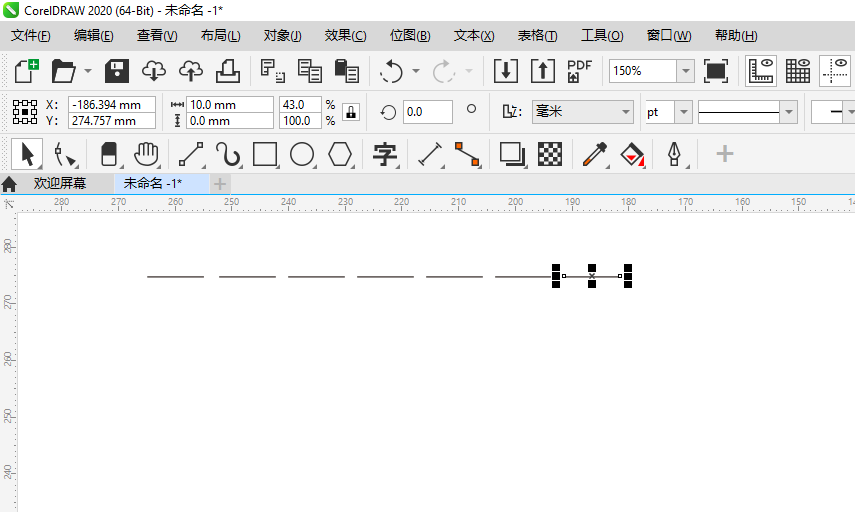This screenshot has width=855, height=512.
Task: Click the Y position field
Action: click(112, 121)
